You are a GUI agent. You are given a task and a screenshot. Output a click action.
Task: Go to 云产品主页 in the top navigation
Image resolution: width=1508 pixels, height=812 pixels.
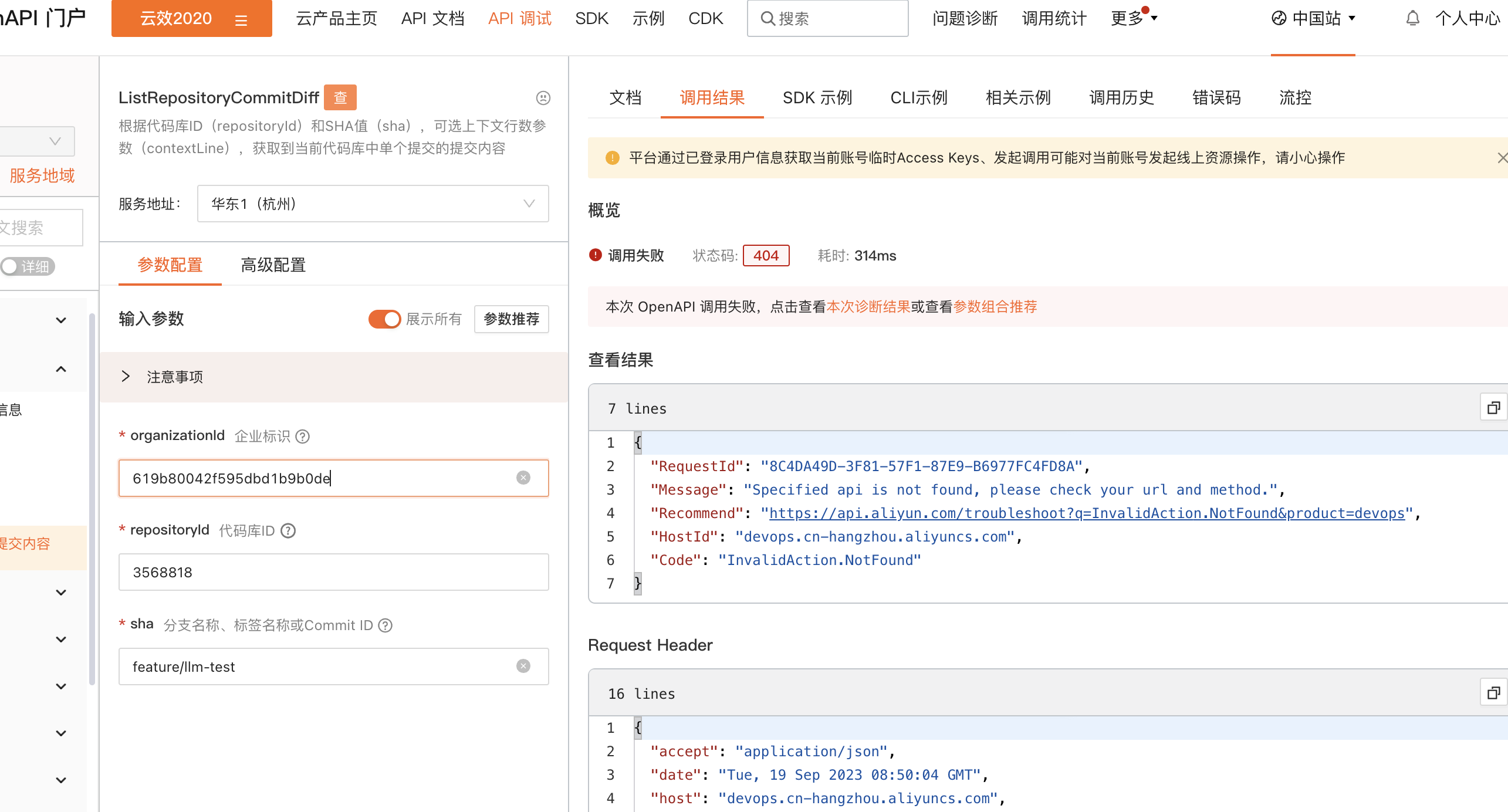337,19
